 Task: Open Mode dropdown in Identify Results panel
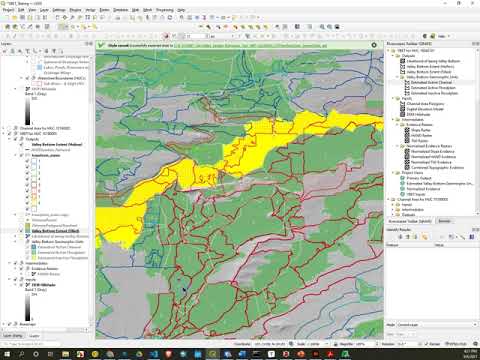click(437, 325)
